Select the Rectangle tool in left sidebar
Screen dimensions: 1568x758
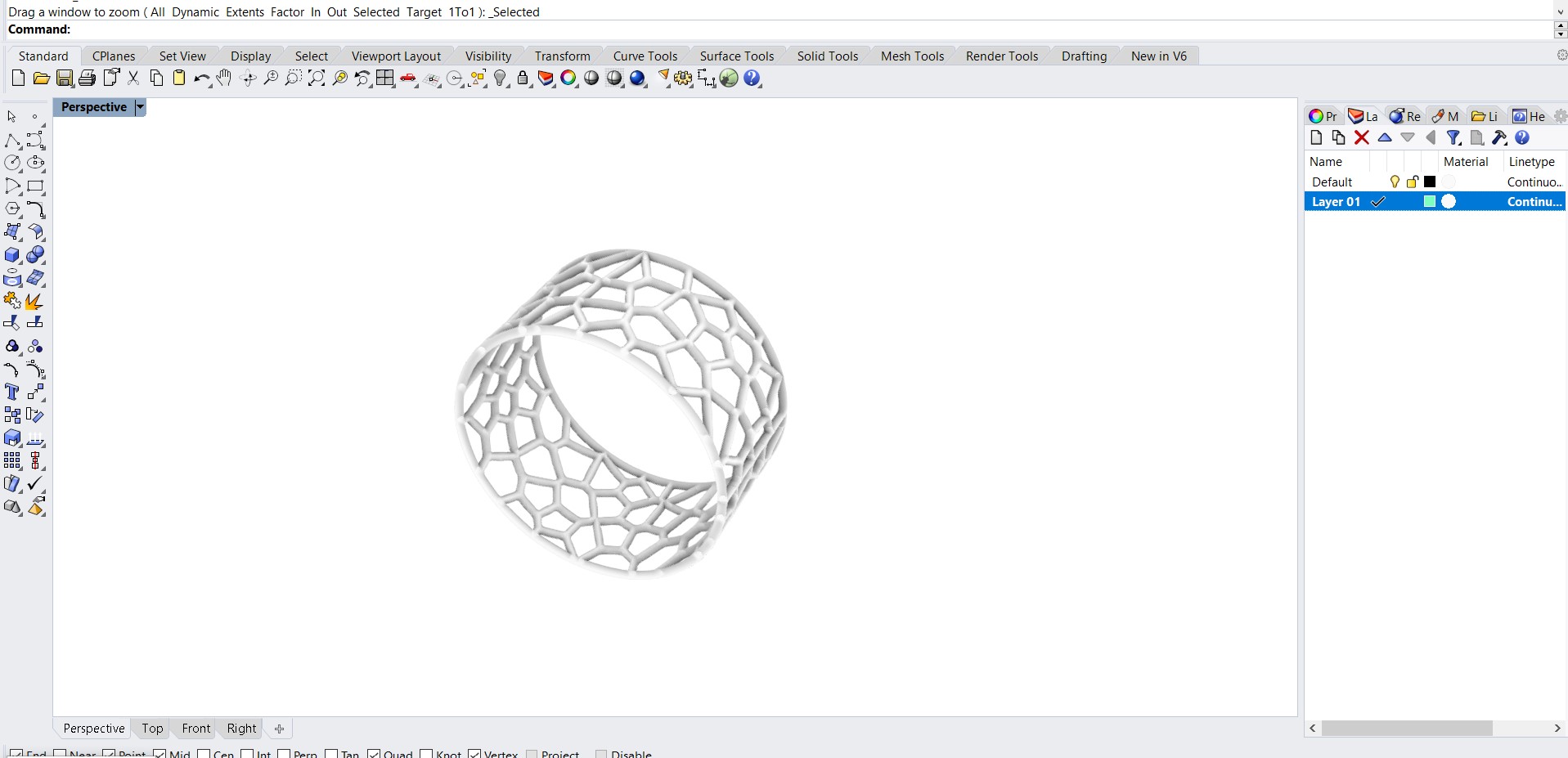point(35,186)
